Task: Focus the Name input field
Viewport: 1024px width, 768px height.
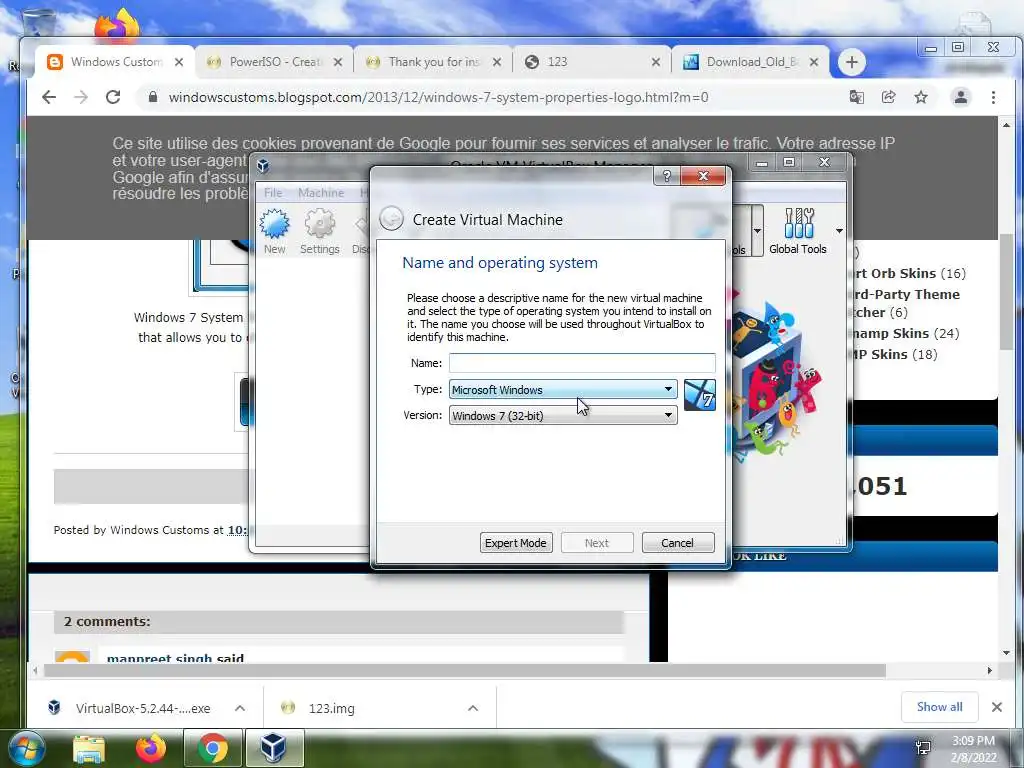Action: (x=582, y=362)
